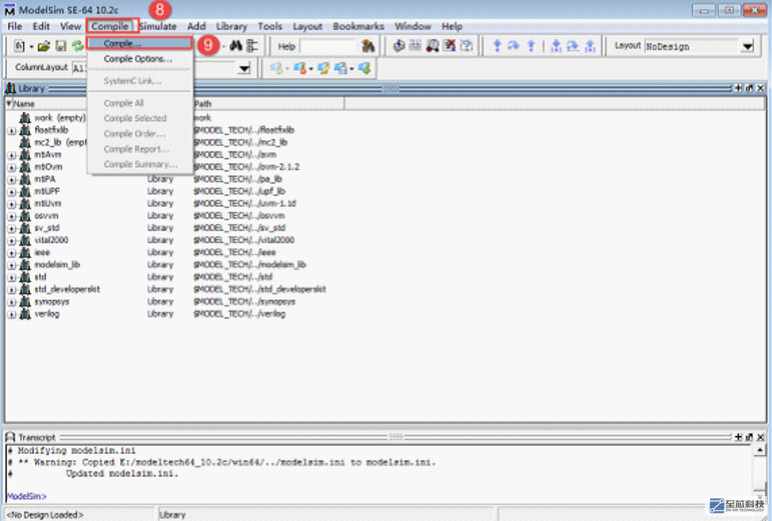Click inside the Help search field

329,46
